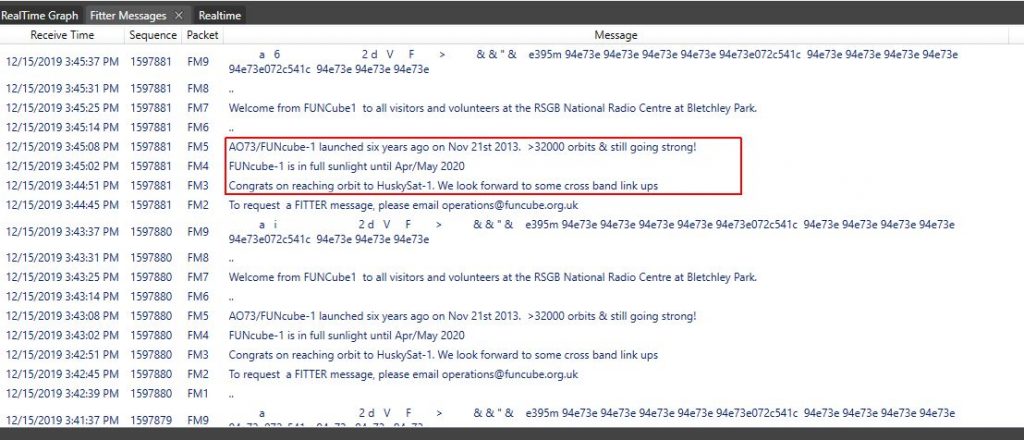Sort by Receive Time column header
1024x440 pixels.
[x=62, y=35]
